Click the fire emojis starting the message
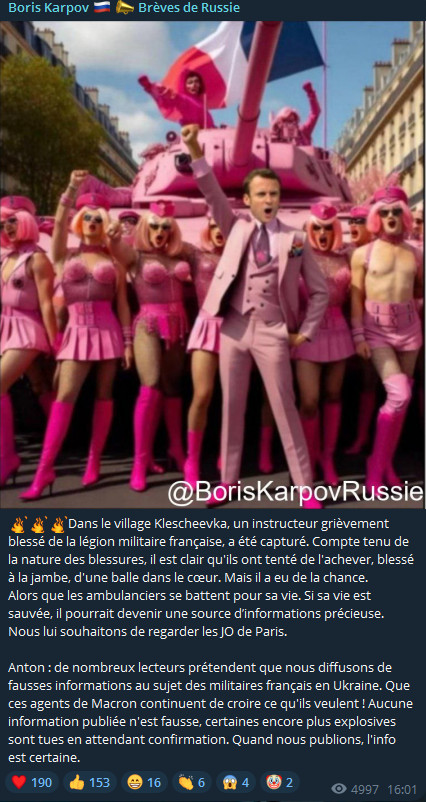Screen dimensions: 426x802 (x=39, y=525)
